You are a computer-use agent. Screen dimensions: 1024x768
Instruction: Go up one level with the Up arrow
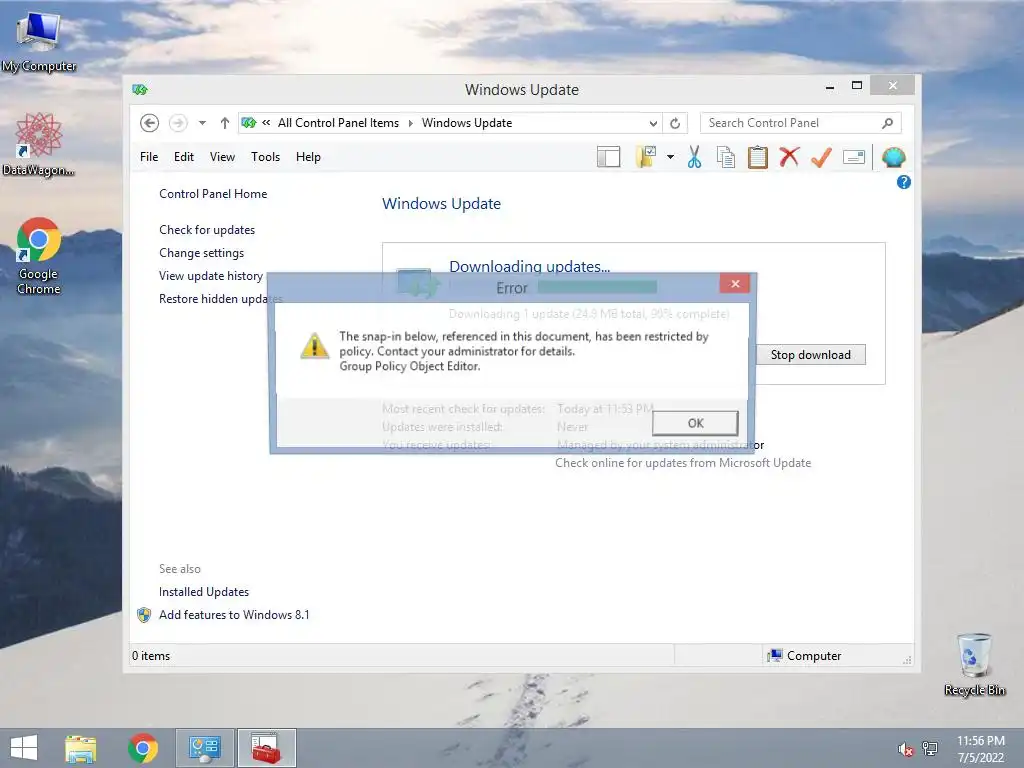click(x=225, y=123)
